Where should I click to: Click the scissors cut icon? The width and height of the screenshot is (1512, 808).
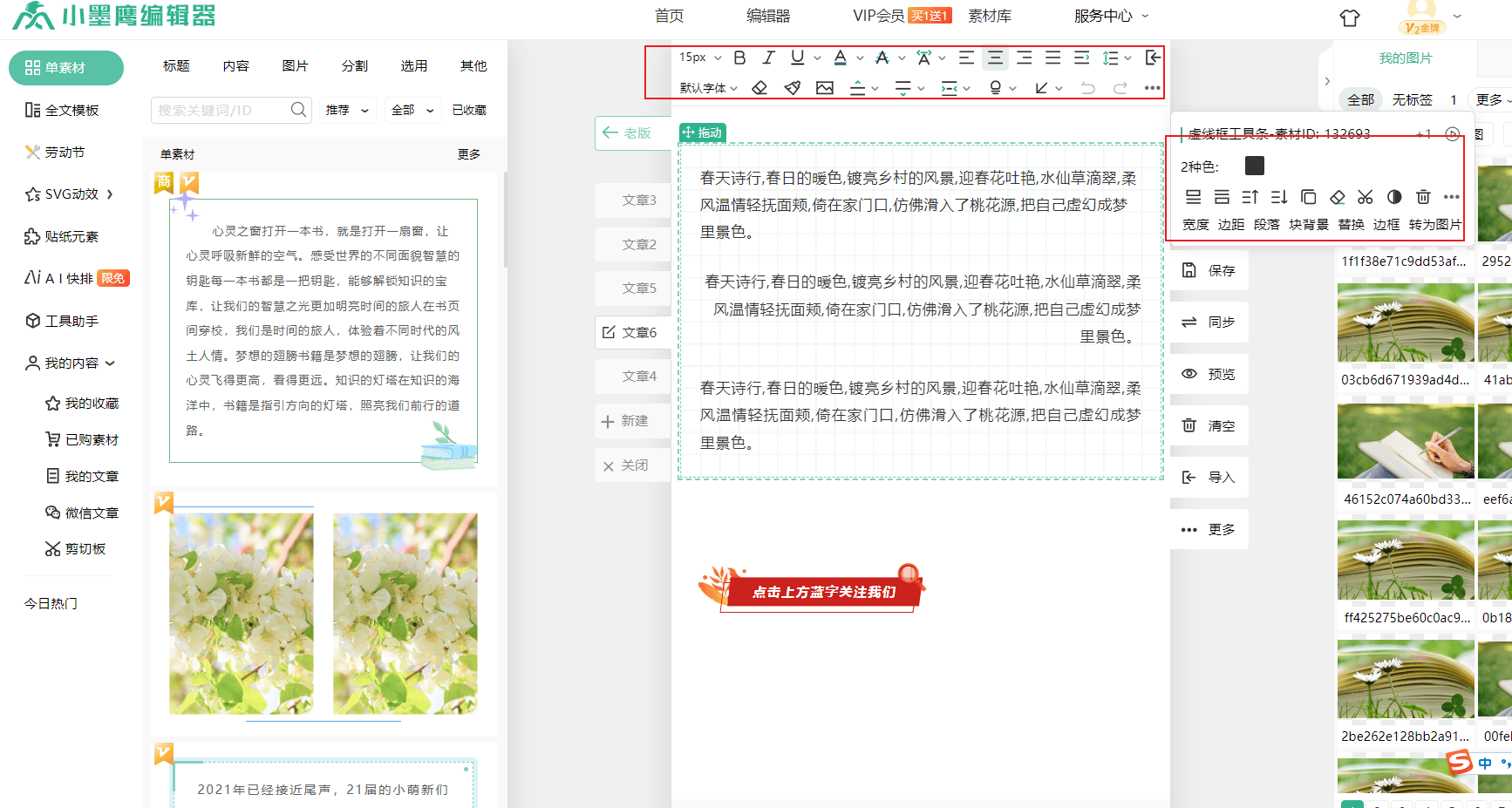(1365, 197)
